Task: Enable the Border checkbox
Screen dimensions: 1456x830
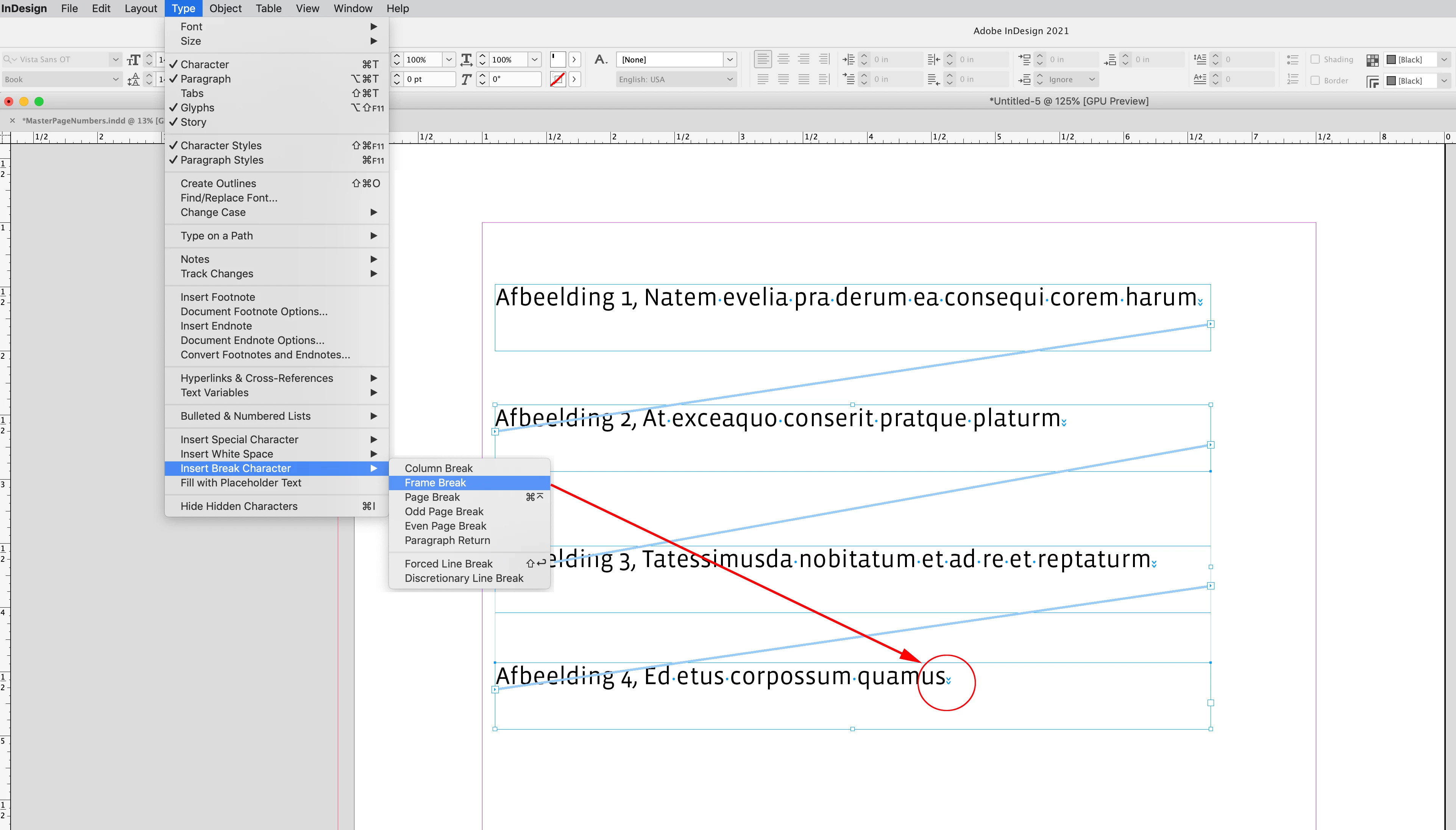Action: (x=1315, y=80)
